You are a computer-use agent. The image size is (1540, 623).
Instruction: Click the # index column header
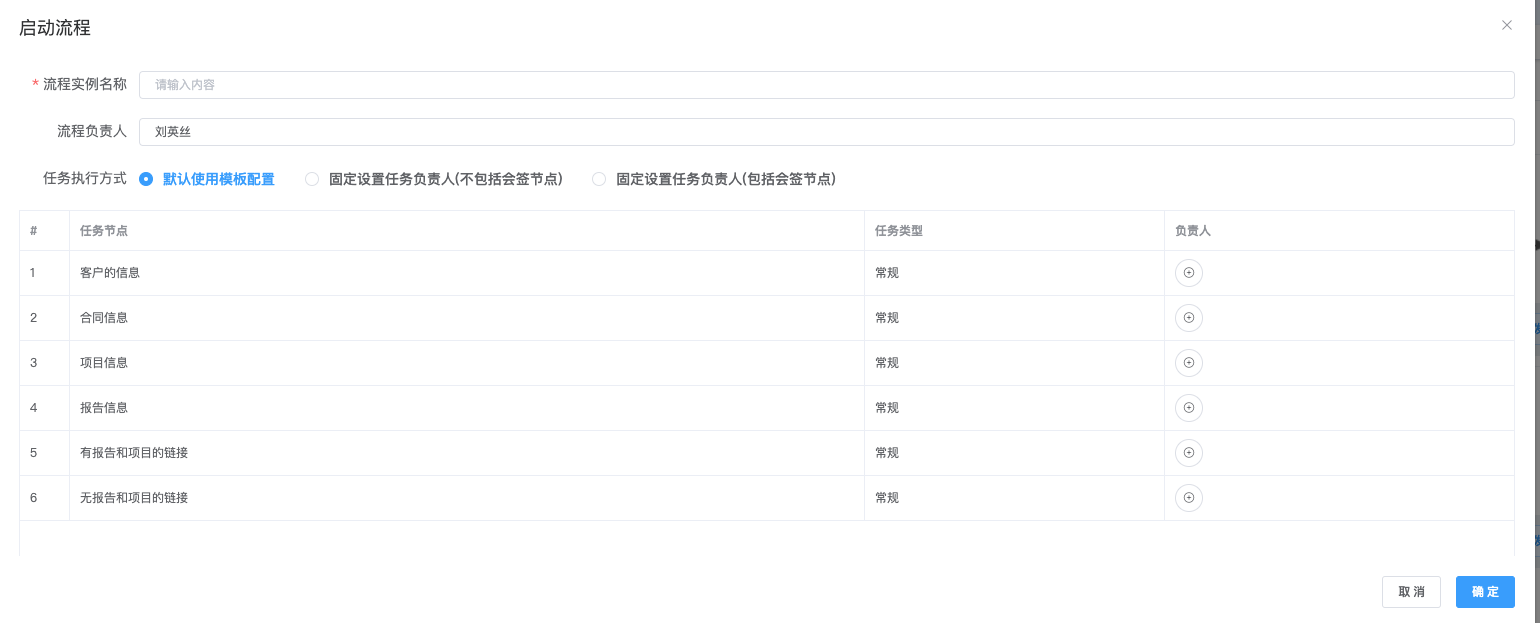pos(44,231)
